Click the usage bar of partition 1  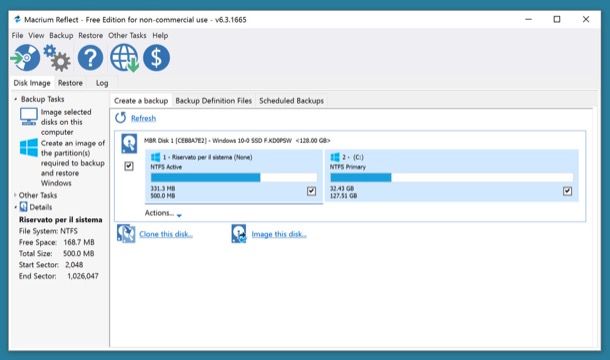233,177
